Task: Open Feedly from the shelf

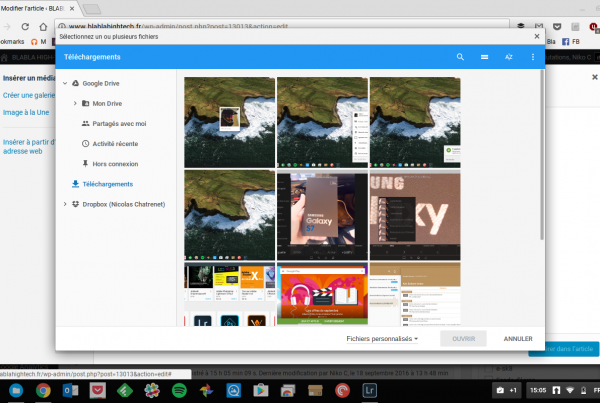Action: point(125,390)
